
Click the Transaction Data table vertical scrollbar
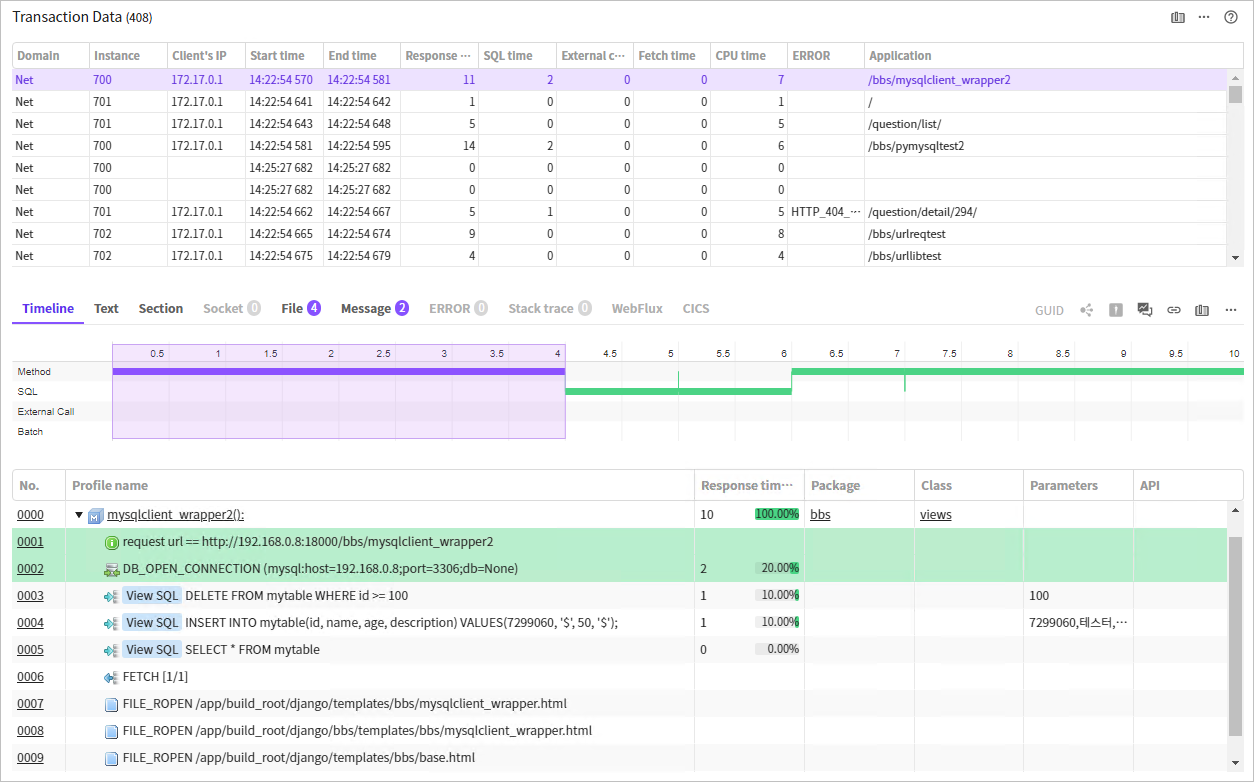pyautogui.click(x=1235, y=96)
